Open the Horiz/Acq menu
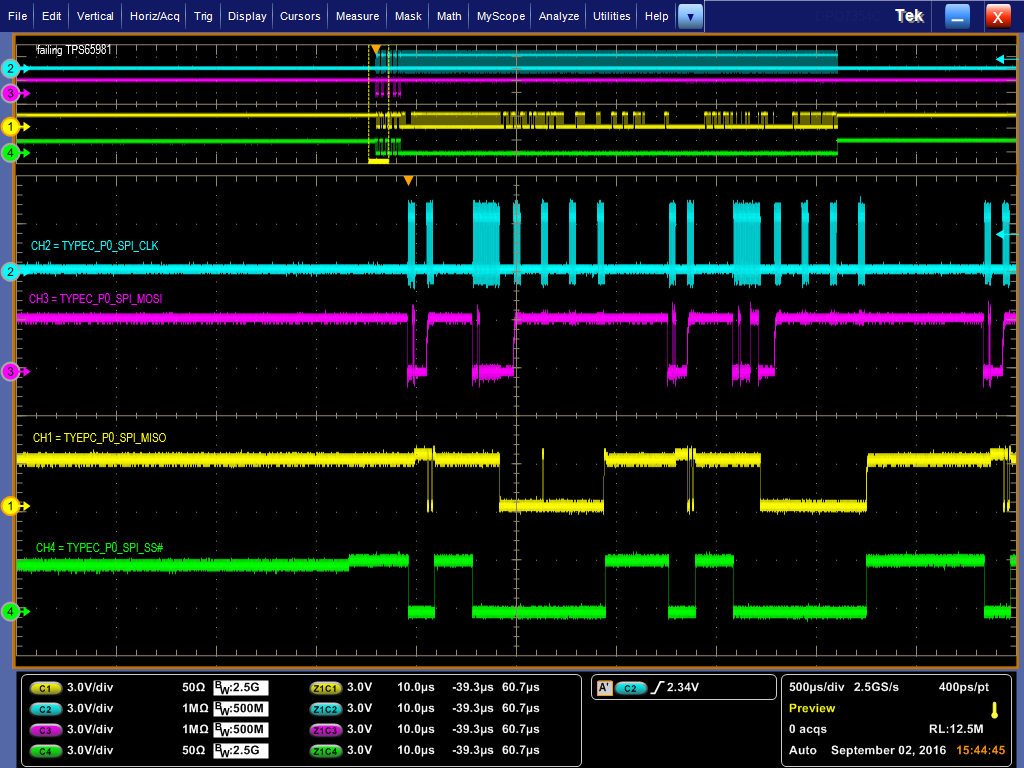Image resolution: width=1024 pixels, height=768 pixels. pos(155,16)
